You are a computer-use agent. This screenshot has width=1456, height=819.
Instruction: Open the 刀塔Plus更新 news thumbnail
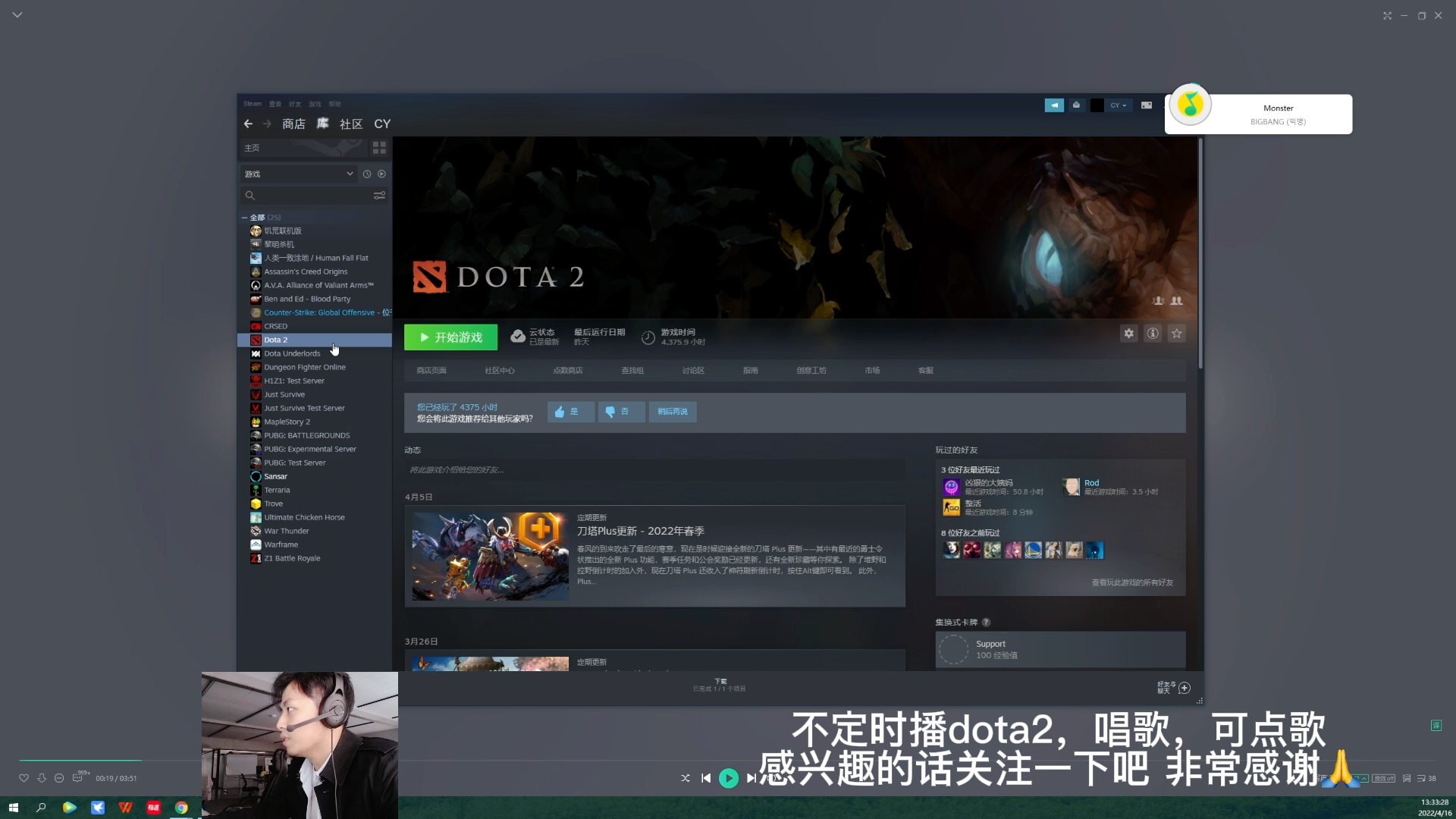(x=490, y=557)
